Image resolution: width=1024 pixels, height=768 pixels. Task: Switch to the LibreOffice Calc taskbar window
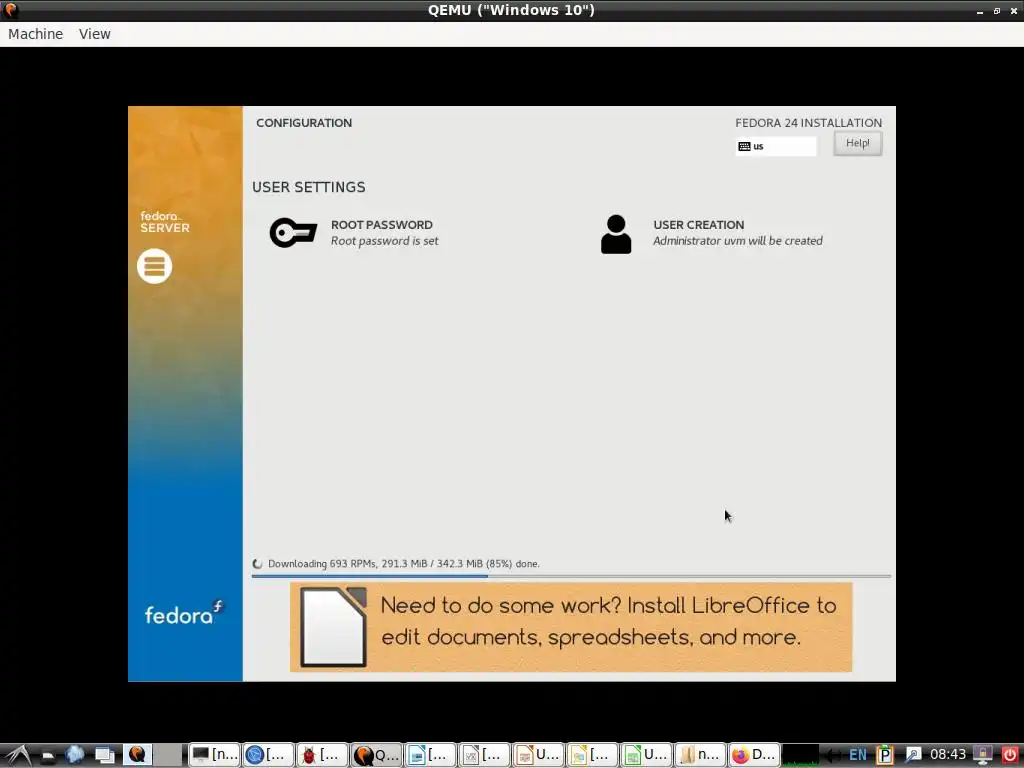(647, 755)
